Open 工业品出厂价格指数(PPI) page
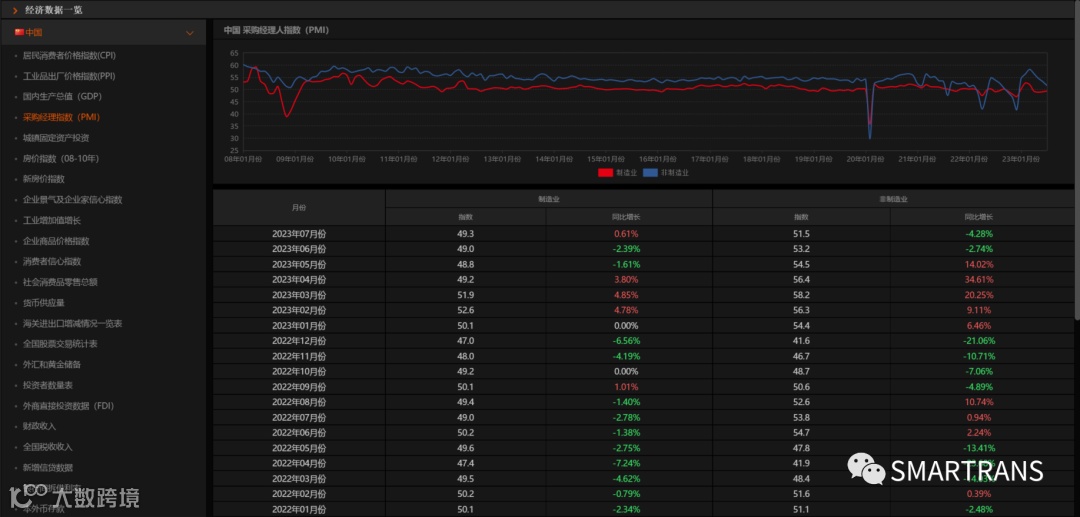 coord(69,76)
